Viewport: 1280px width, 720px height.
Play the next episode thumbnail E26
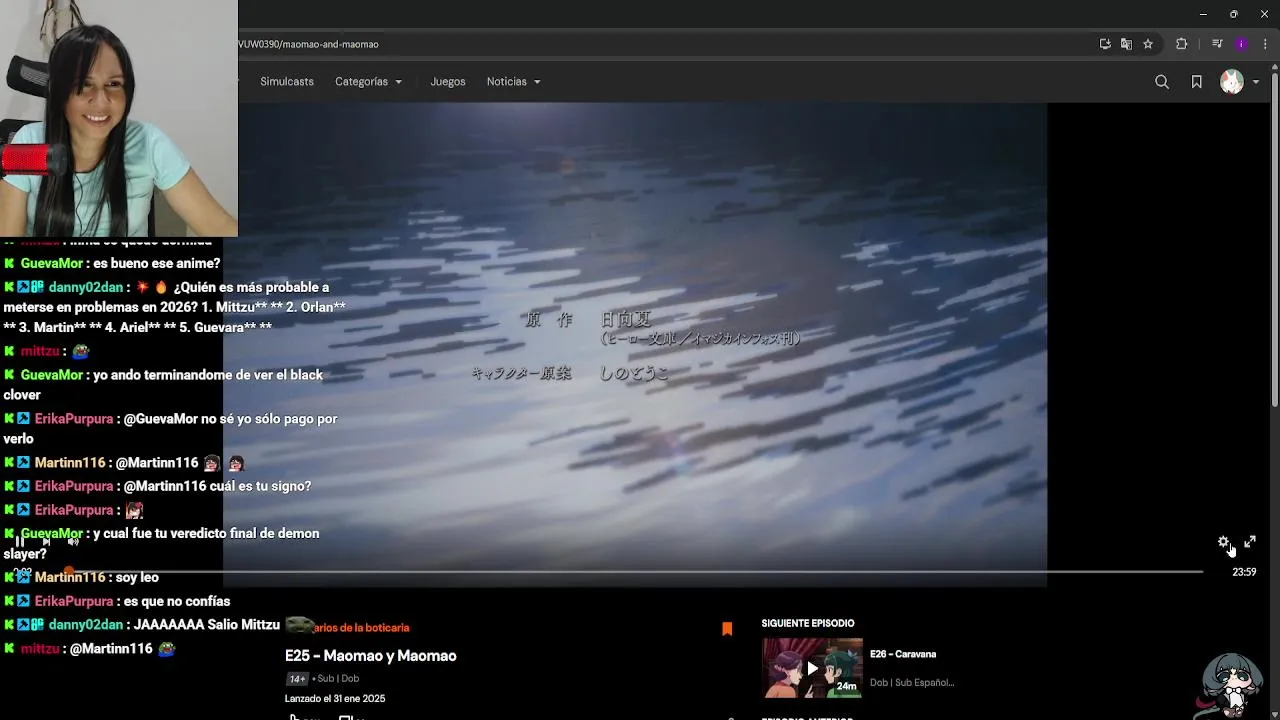click(x=812, y=667)
